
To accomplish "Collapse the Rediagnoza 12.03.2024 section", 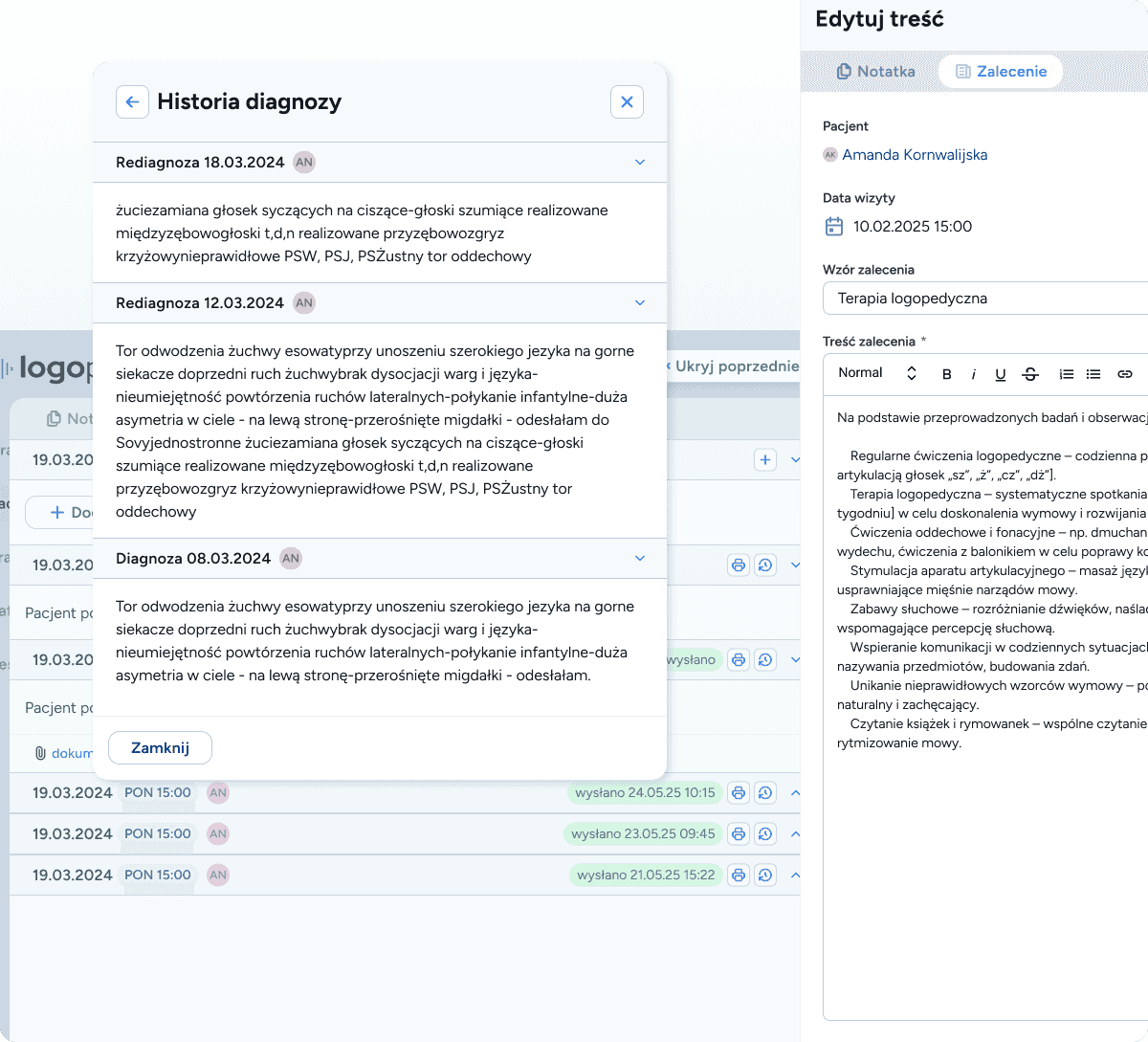I will [640, 303].
